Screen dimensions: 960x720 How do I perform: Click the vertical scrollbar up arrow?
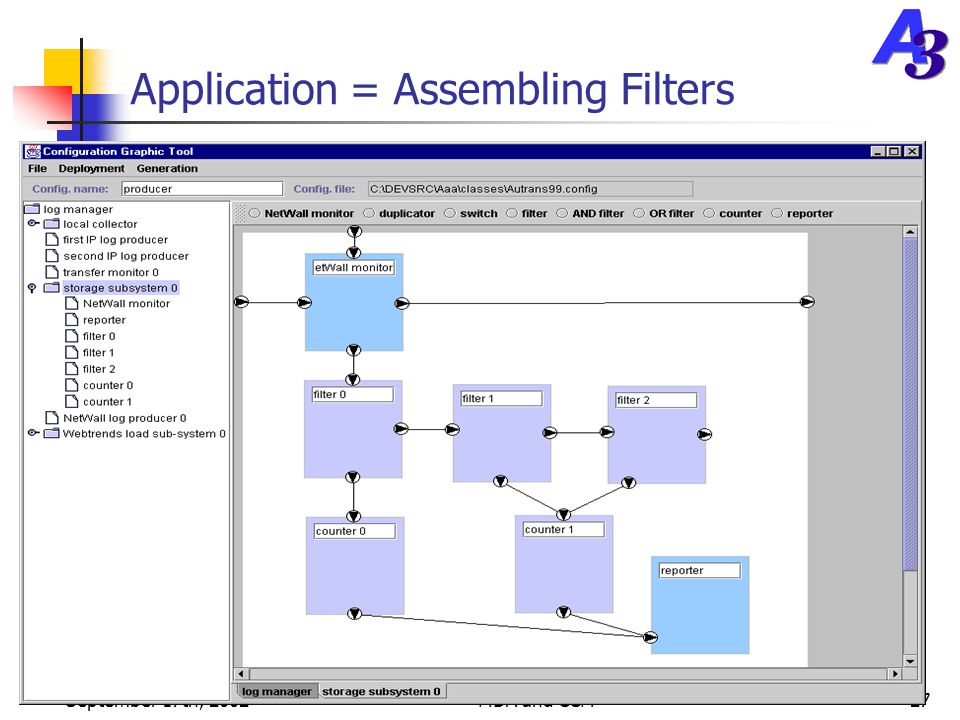(910, 232)
